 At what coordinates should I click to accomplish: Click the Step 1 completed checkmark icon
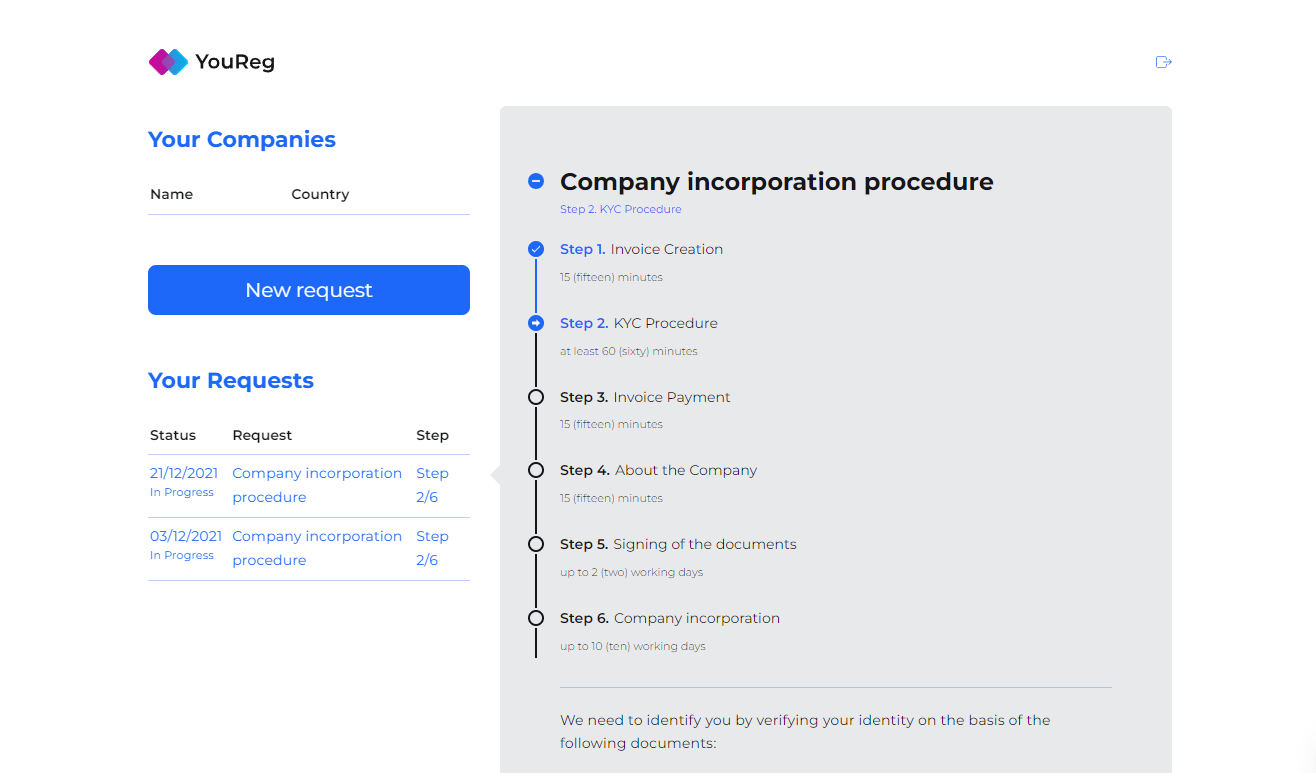click(x=536, y=249)
